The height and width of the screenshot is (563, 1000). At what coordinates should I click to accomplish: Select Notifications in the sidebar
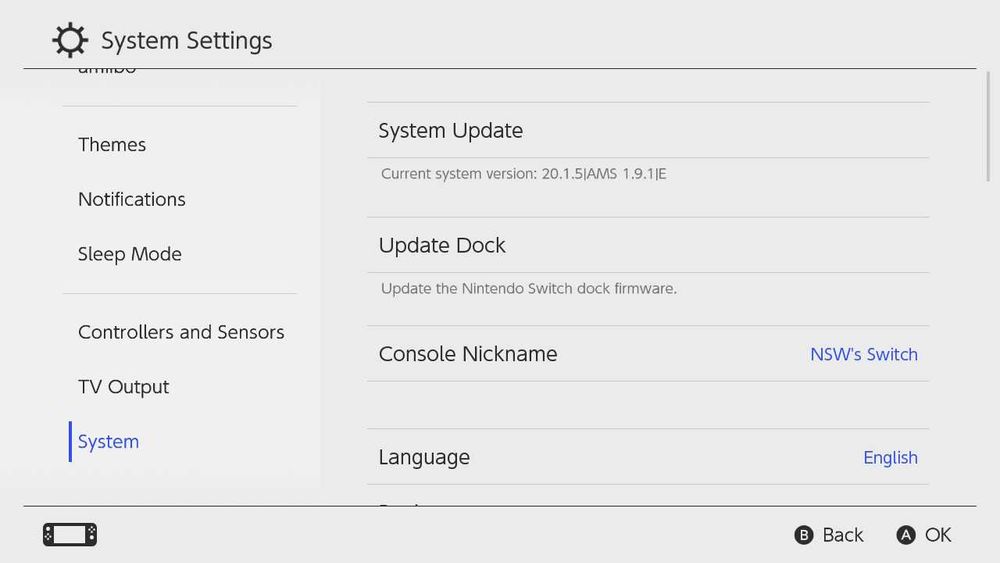(x=132, y=199)
